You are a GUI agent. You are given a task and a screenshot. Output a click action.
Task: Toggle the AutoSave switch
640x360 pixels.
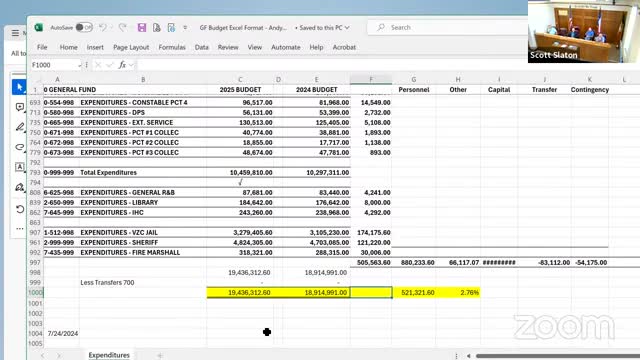pos(84,27)
